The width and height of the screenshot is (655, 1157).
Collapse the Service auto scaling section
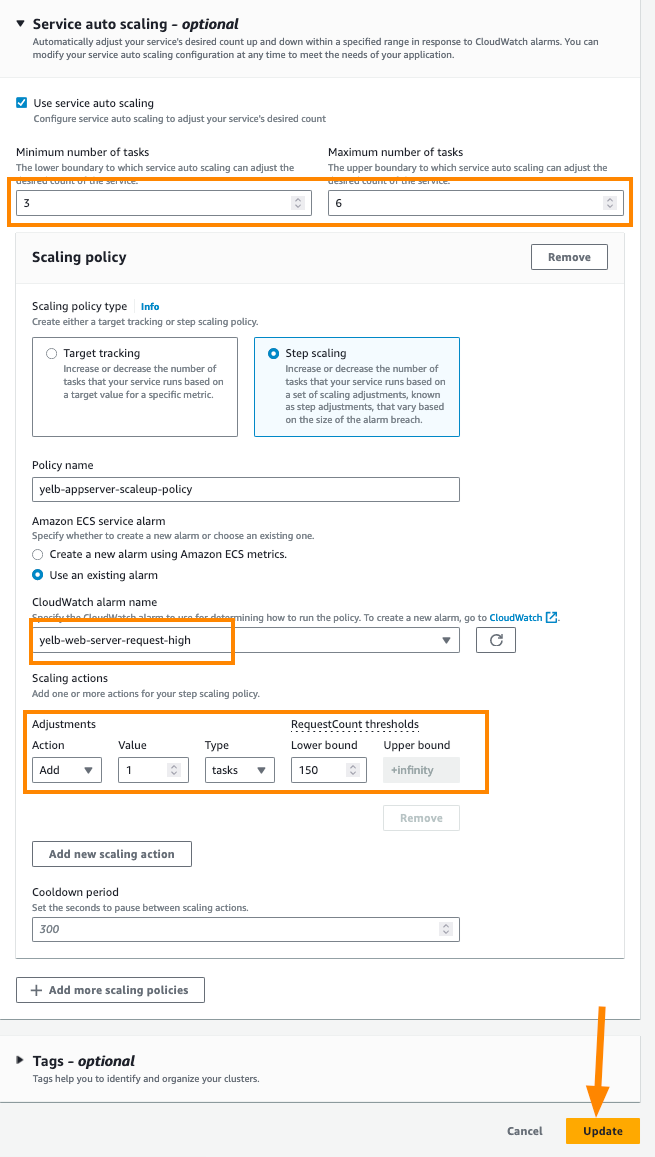tap(22, 24)
